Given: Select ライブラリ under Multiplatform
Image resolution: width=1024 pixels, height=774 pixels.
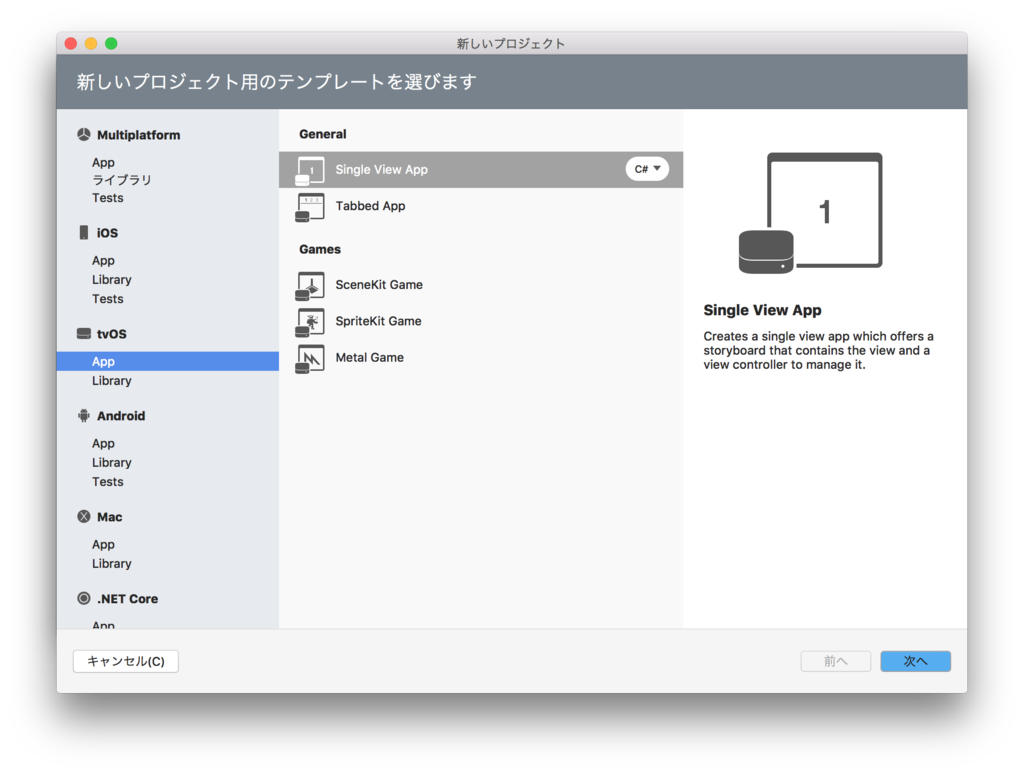Looking at the screenshot, I should pyautogui.click(x=121, y=180).
